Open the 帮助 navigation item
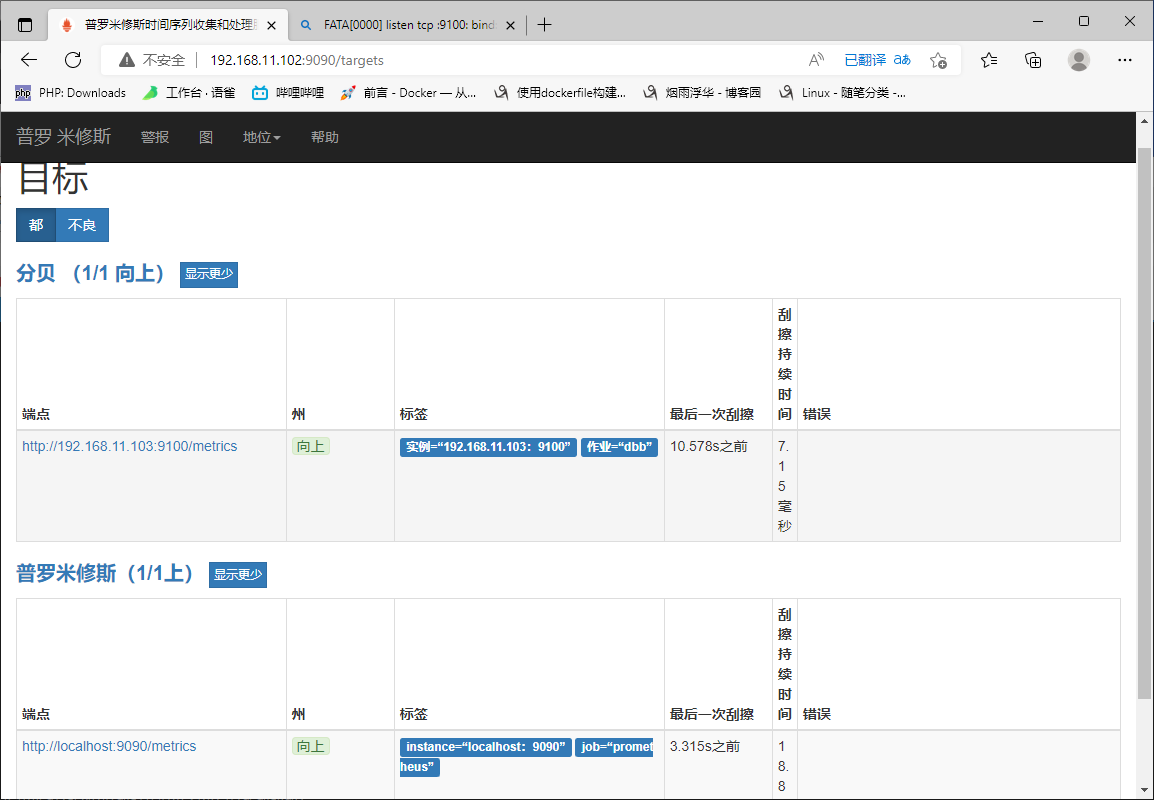The image size is (1154, 800). tap(325, 137)
